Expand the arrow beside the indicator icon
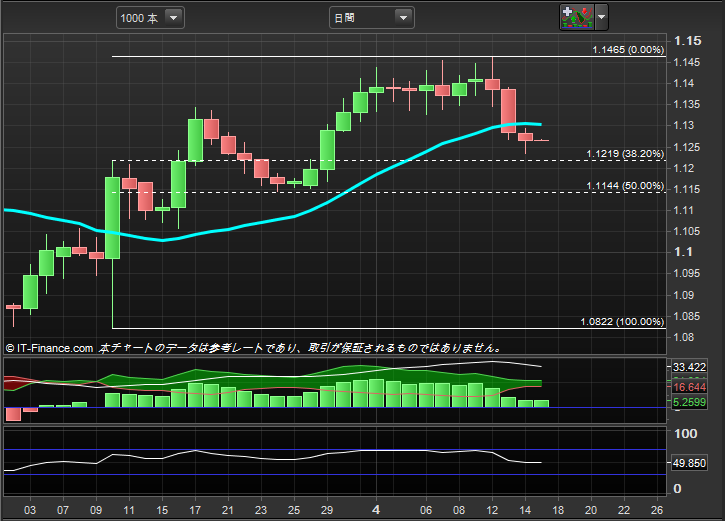This screenshot has width=725, height=521. (x=601, y=17)
